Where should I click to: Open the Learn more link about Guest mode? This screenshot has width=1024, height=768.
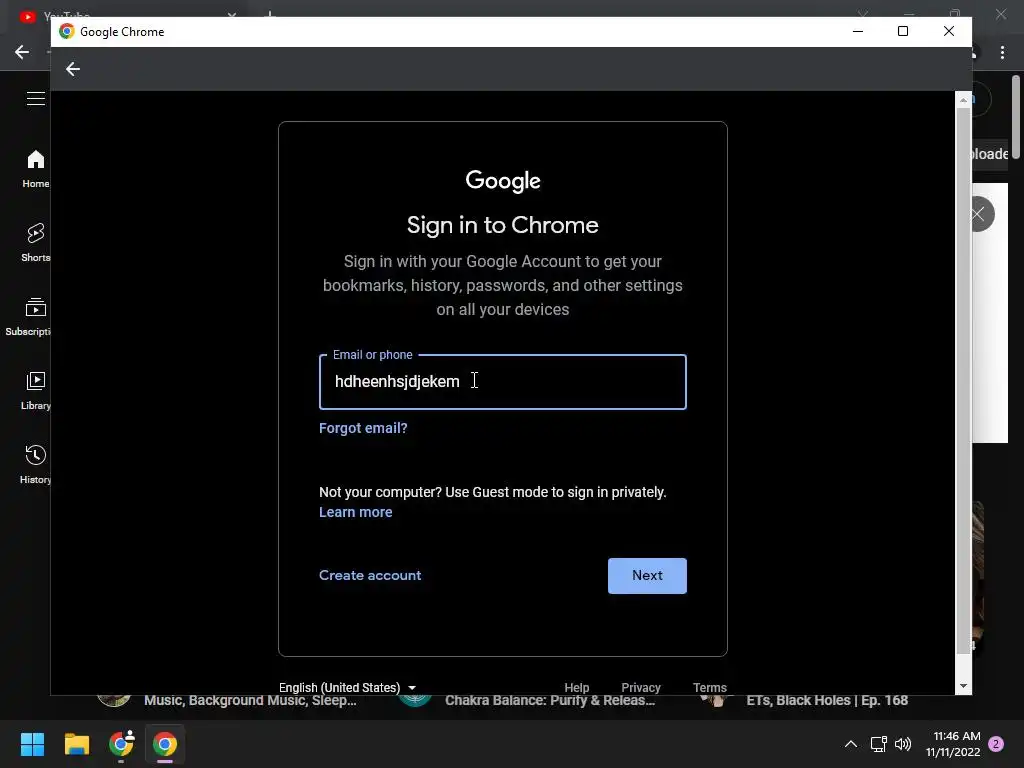click(x=355, y=512)
